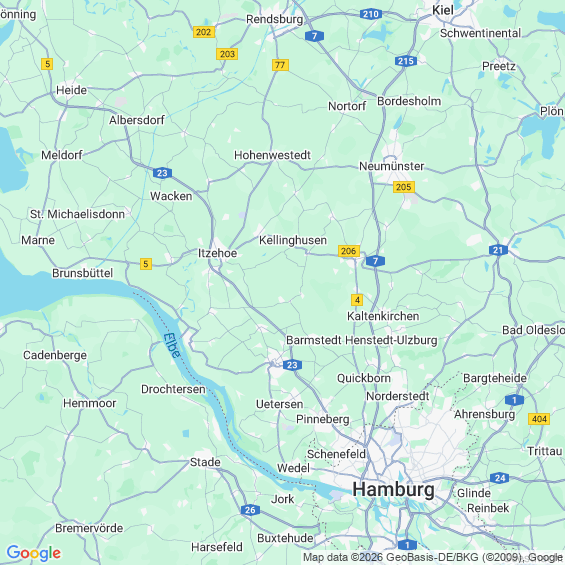The width and height of the screenshot is (565, 565).
Task: Click the route 77 yellow road shield
Action: [x=280, y=65]
